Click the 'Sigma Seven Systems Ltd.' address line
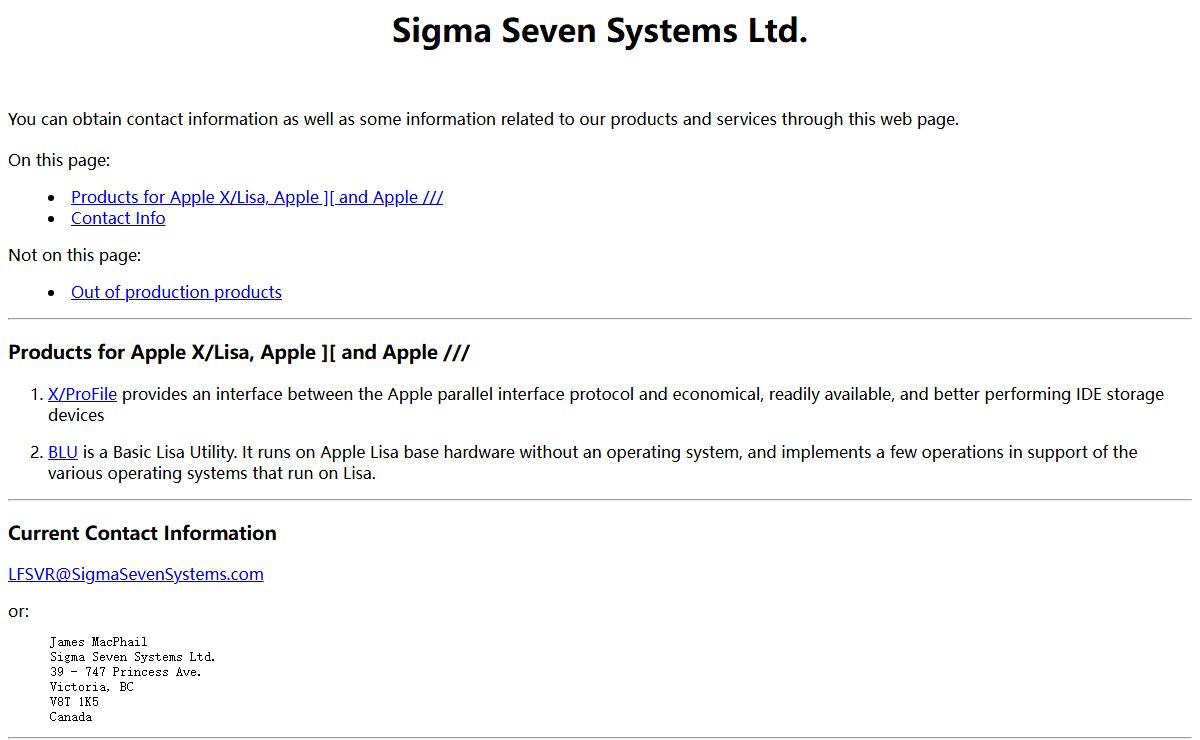Screen dimensions: 1200x740 point(132,657)
